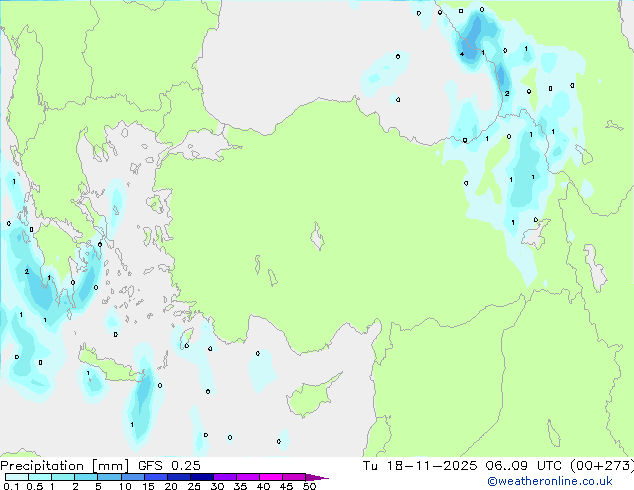Click the 0.1–0.5 mm legend swatch
The height and width of the screenshot is (490, 634).
[17, 477]
